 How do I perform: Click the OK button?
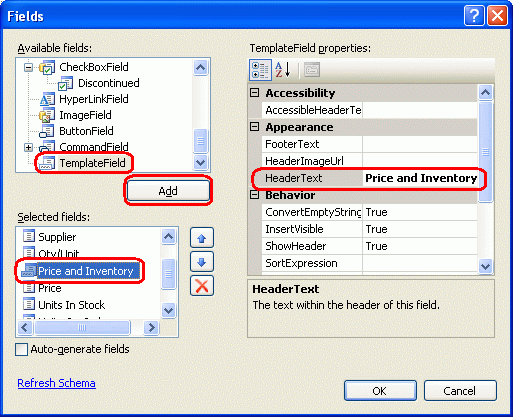pyautogui.click(x=380, y=391)
